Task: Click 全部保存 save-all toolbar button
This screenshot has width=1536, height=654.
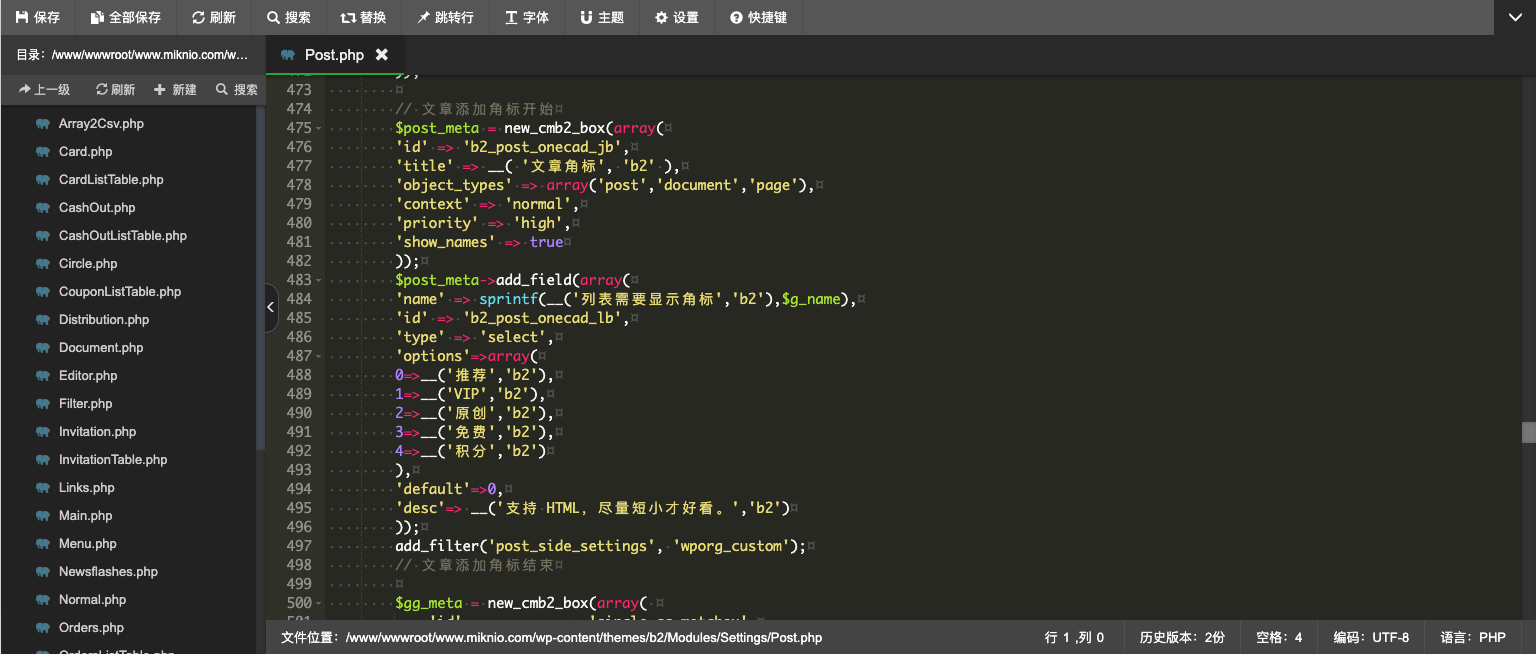Action: pyautogui.click(x=125, y=18)
